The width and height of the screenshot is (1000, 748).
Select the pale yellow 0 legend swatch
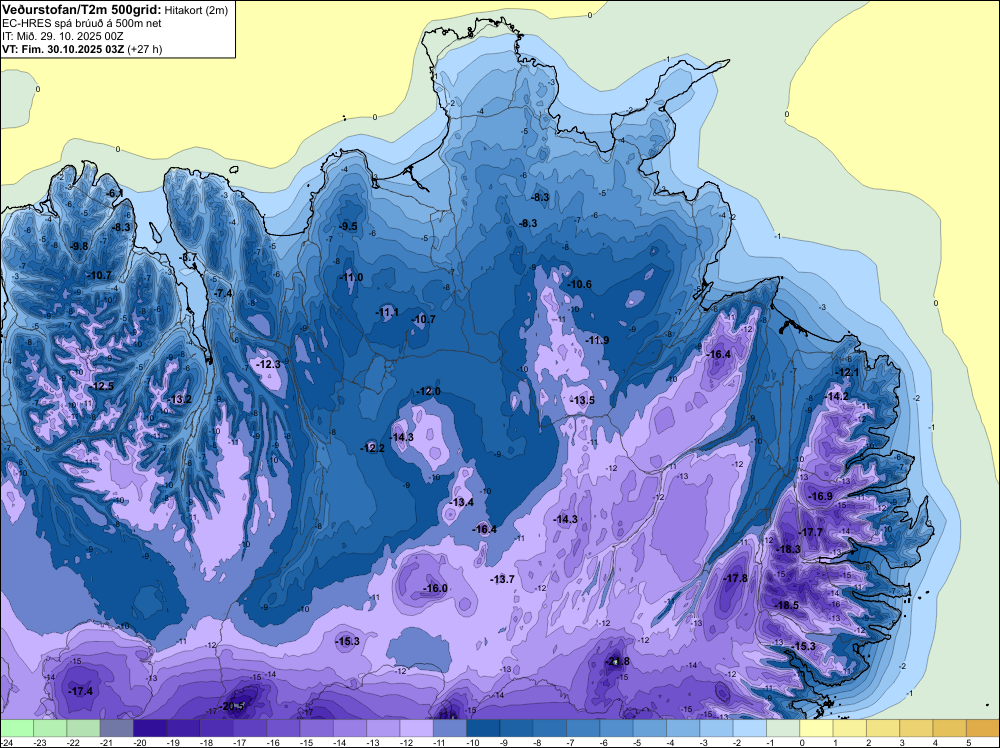[x=816, y=728]
